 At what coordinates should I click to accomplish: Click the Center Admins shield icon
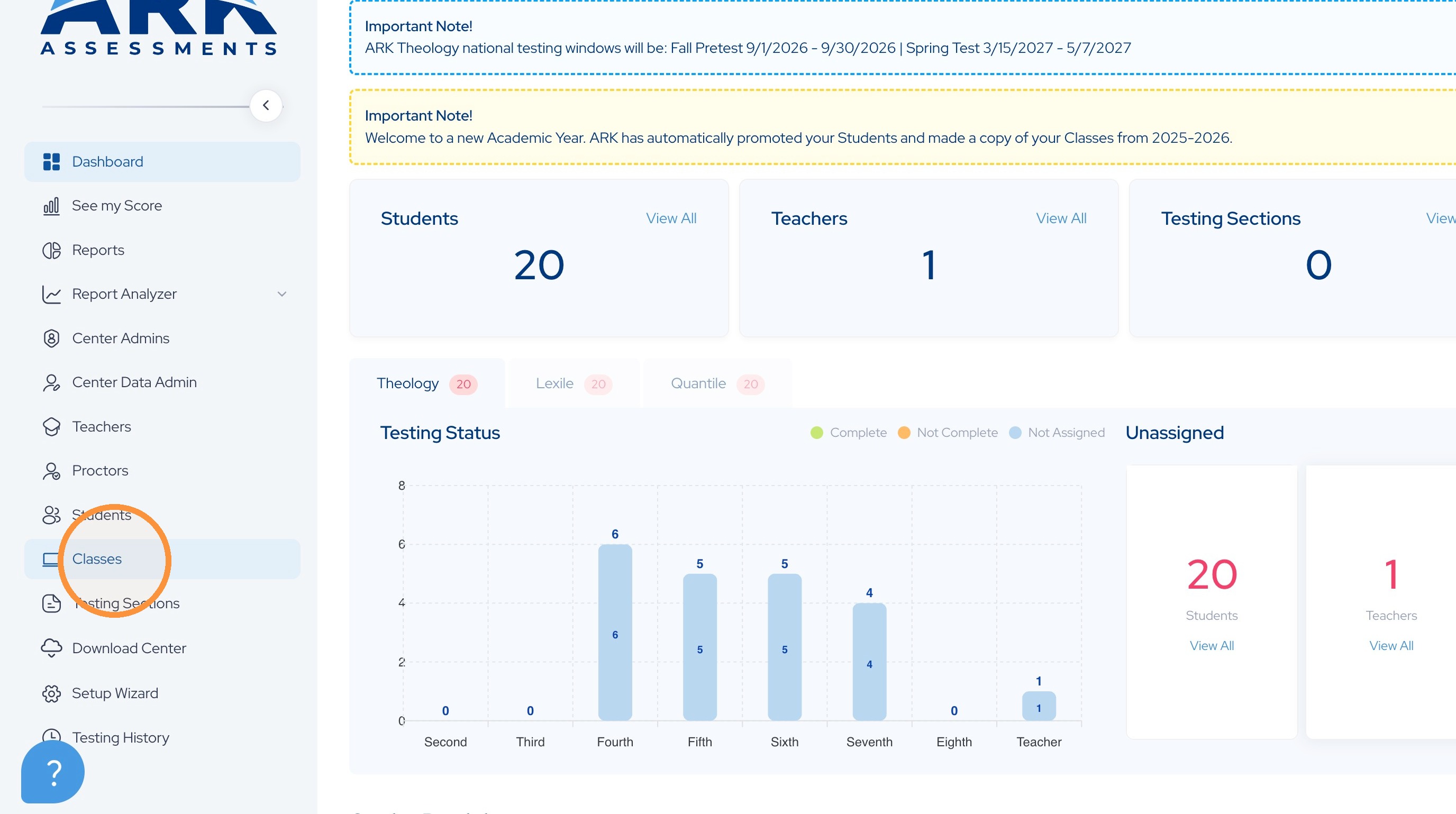[x=51, y=339]
